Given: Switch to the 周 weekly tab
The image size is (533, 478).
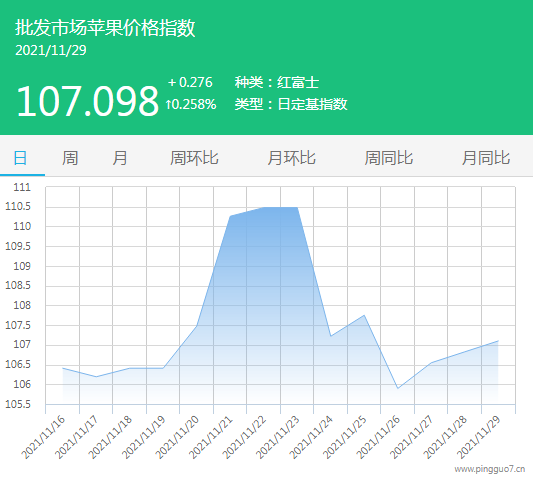Looking at the screenshot, I should 70,158.
